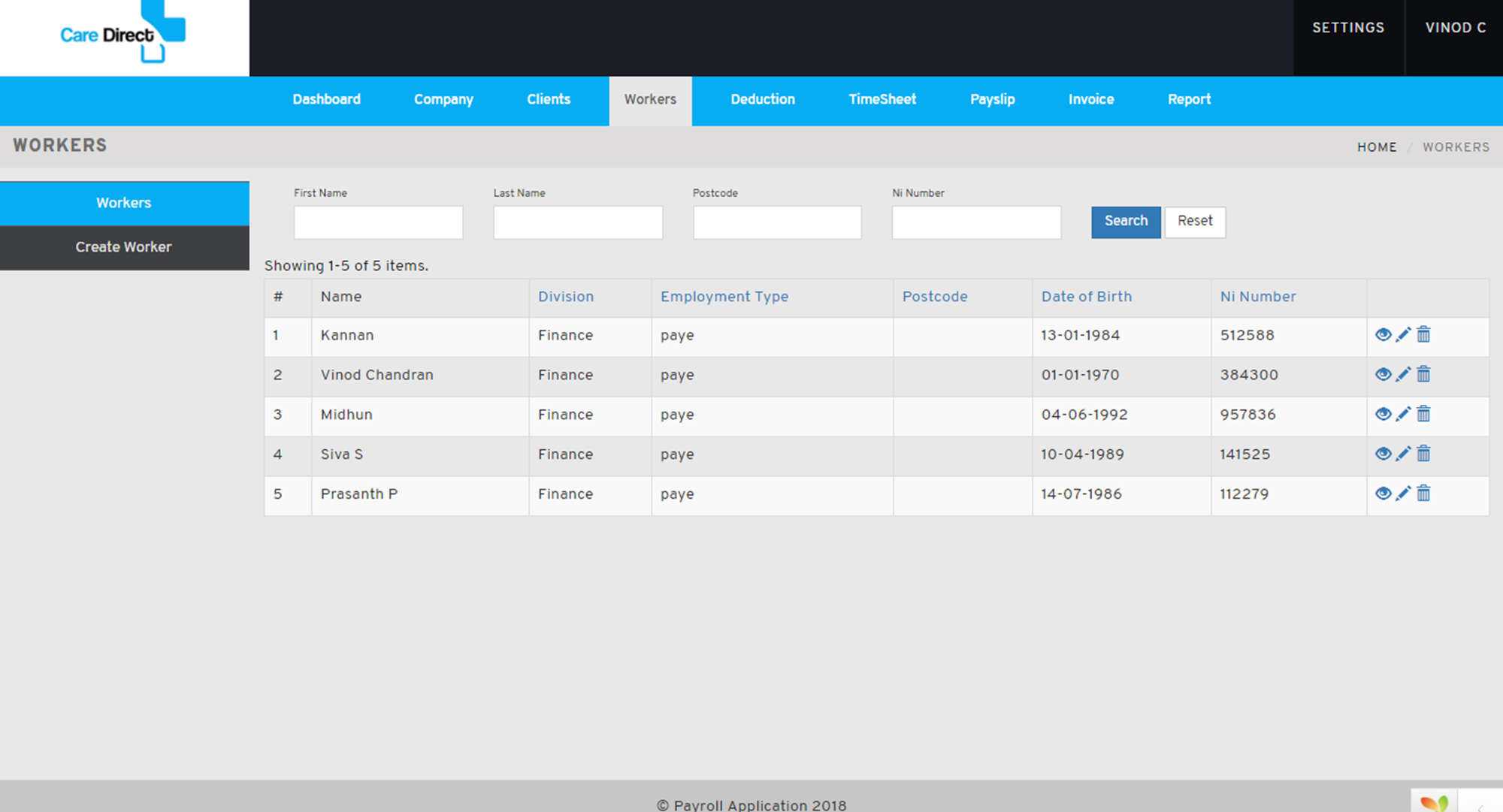
Task: Open the Clients tab
Action: click(x=549, y=100)
